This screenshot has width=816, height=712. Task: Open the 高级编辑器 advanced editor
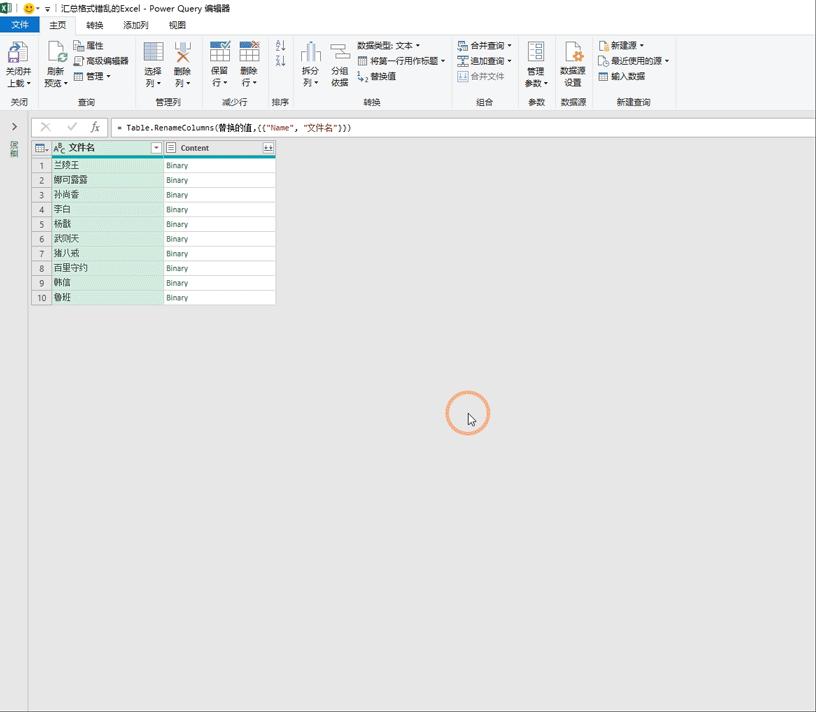pos(100,61)
